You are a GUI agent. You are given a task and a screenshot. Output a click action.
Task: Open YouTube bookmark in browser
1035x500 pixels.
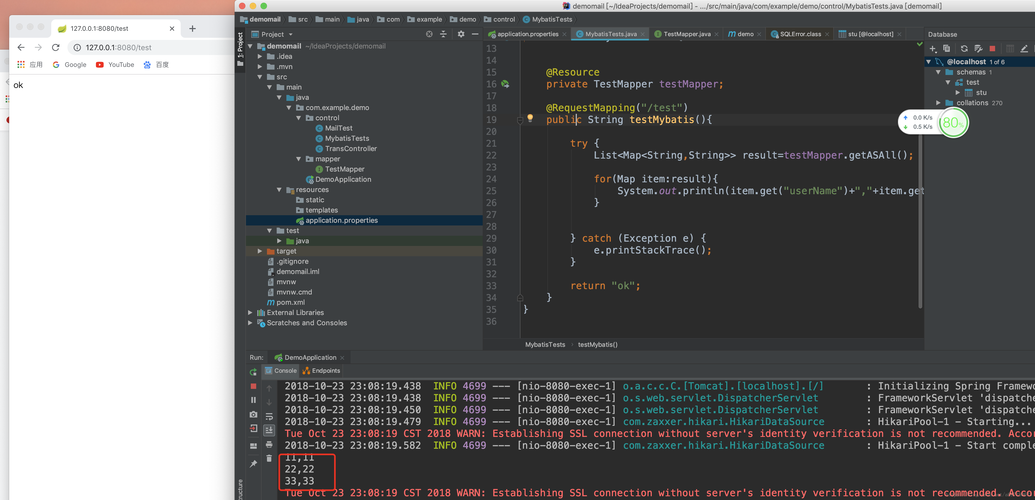[x=114, y=65]
